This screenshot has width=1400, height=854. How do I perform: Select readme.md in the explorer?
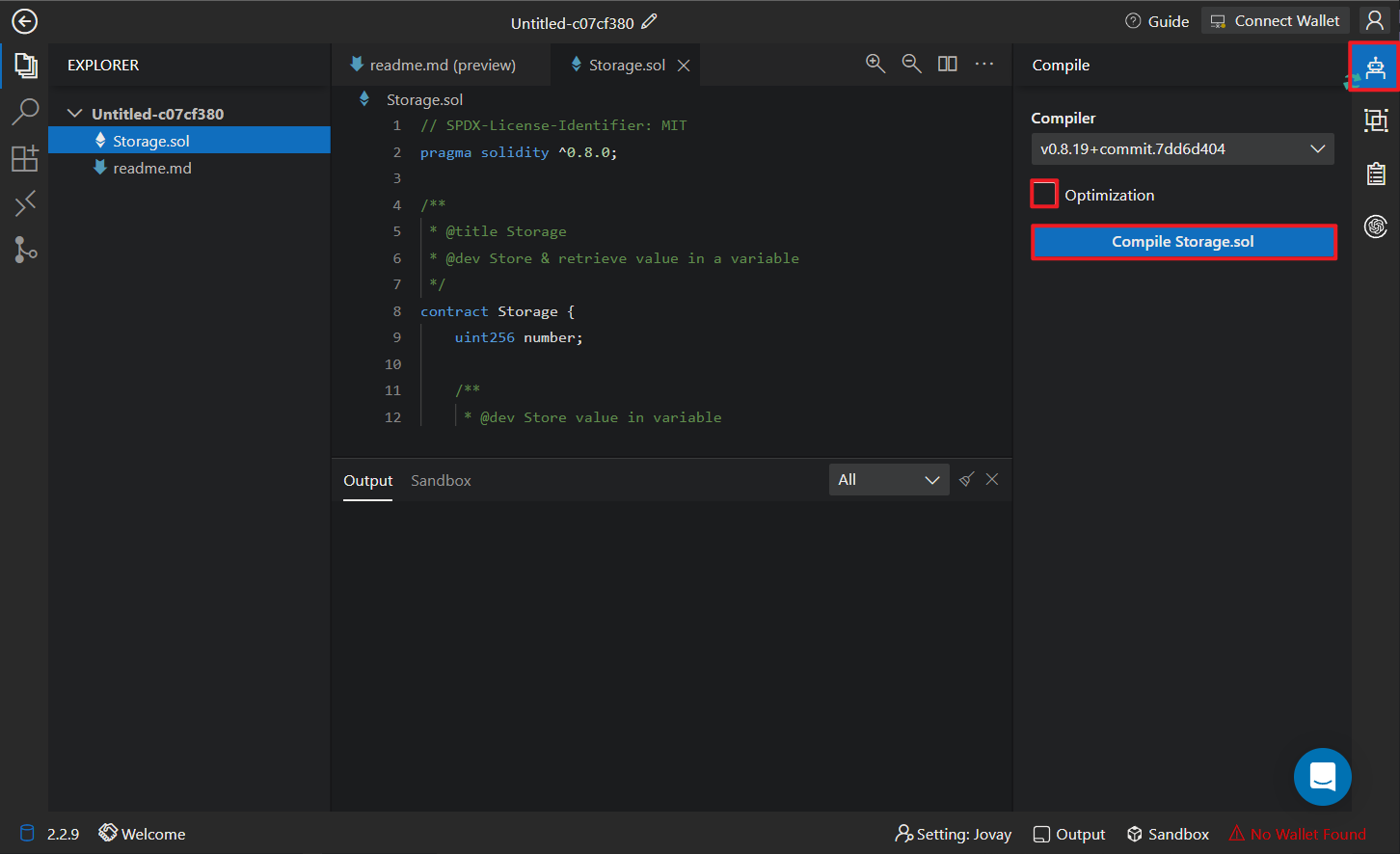pyautogui.click(x=152, y=168)
